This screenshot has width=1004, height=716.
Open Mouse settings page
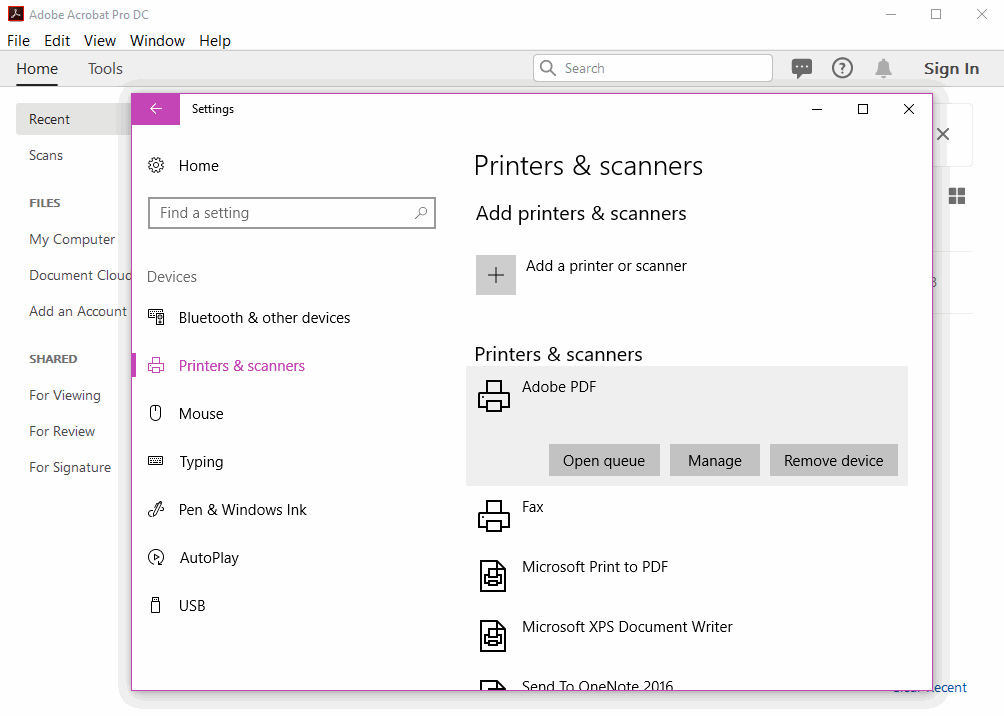tap(201, 414)
